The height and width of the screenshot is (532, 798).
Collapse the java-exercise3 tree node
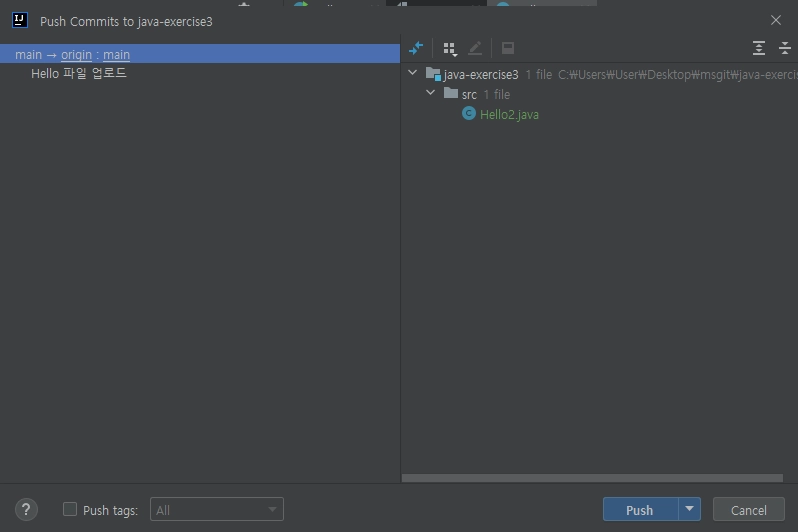tap(413, 73)
